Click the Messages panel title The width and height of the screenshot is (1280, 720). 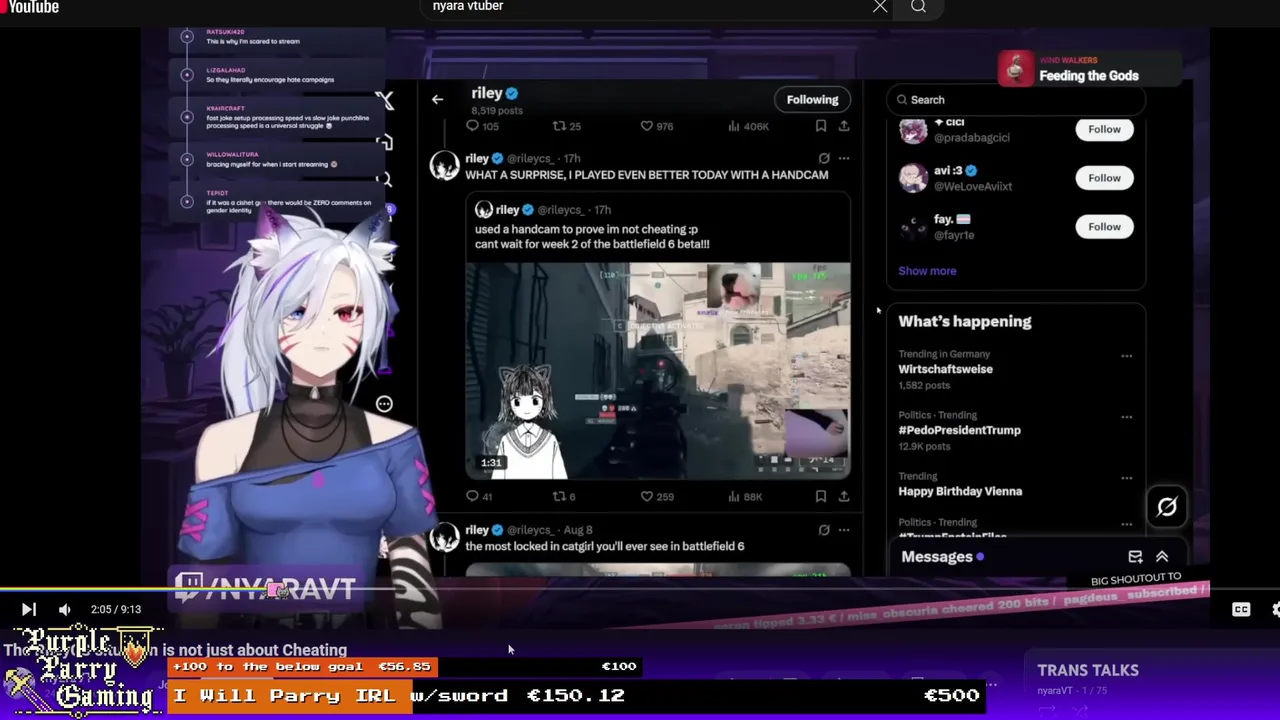pyautogui.click(x=937, y=557)
